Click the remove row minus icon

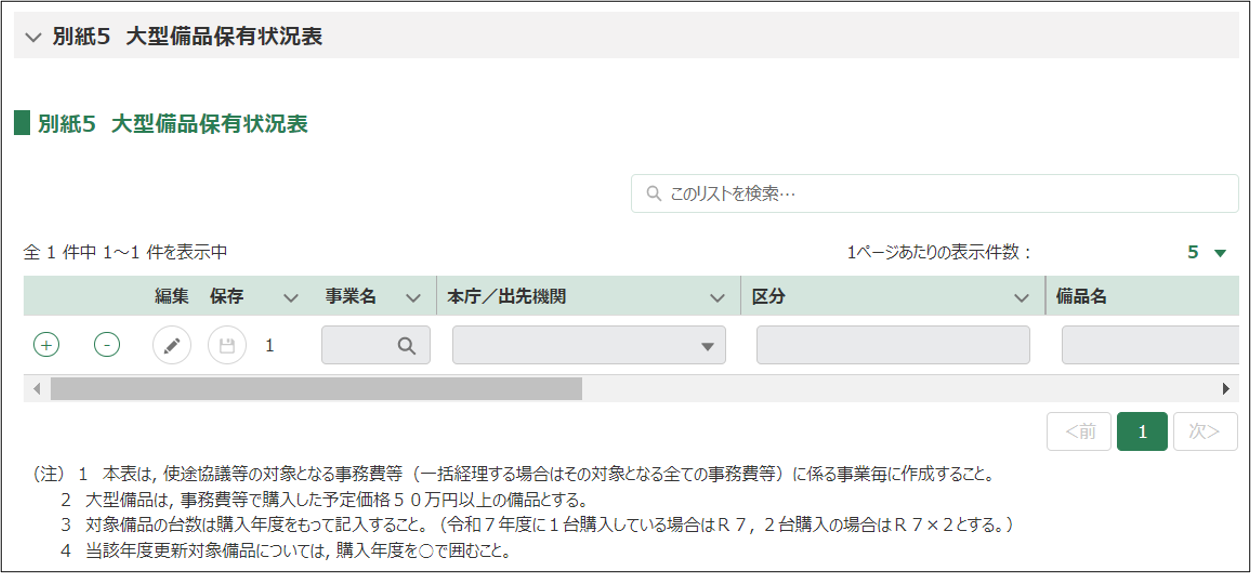[107, 345]
